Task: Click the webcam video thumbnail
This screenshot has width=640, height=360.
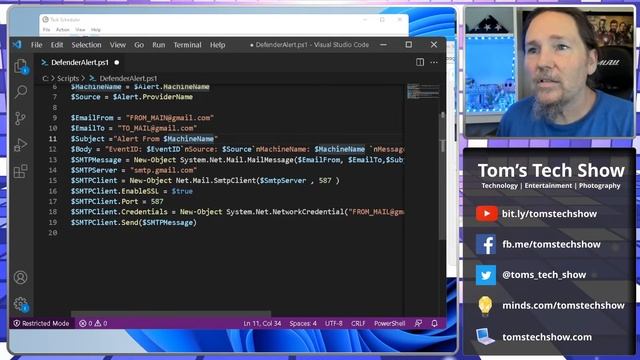Action: click(549, 72)
